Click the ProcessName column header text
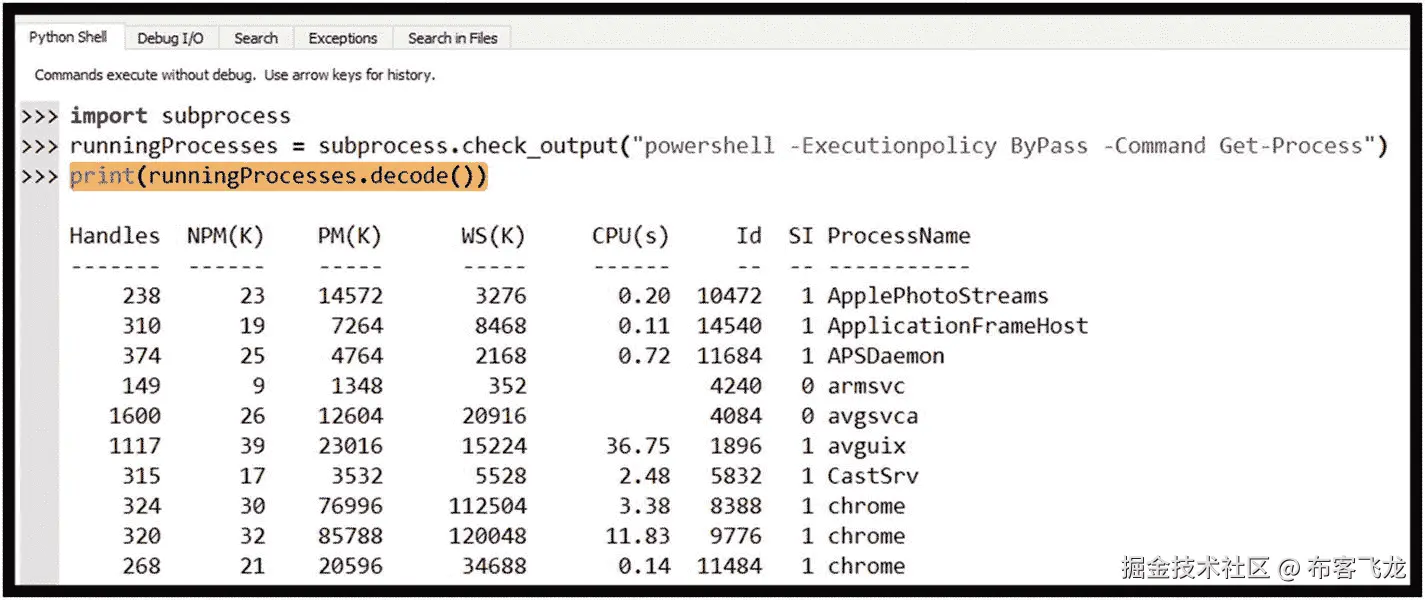 [898, 236]
